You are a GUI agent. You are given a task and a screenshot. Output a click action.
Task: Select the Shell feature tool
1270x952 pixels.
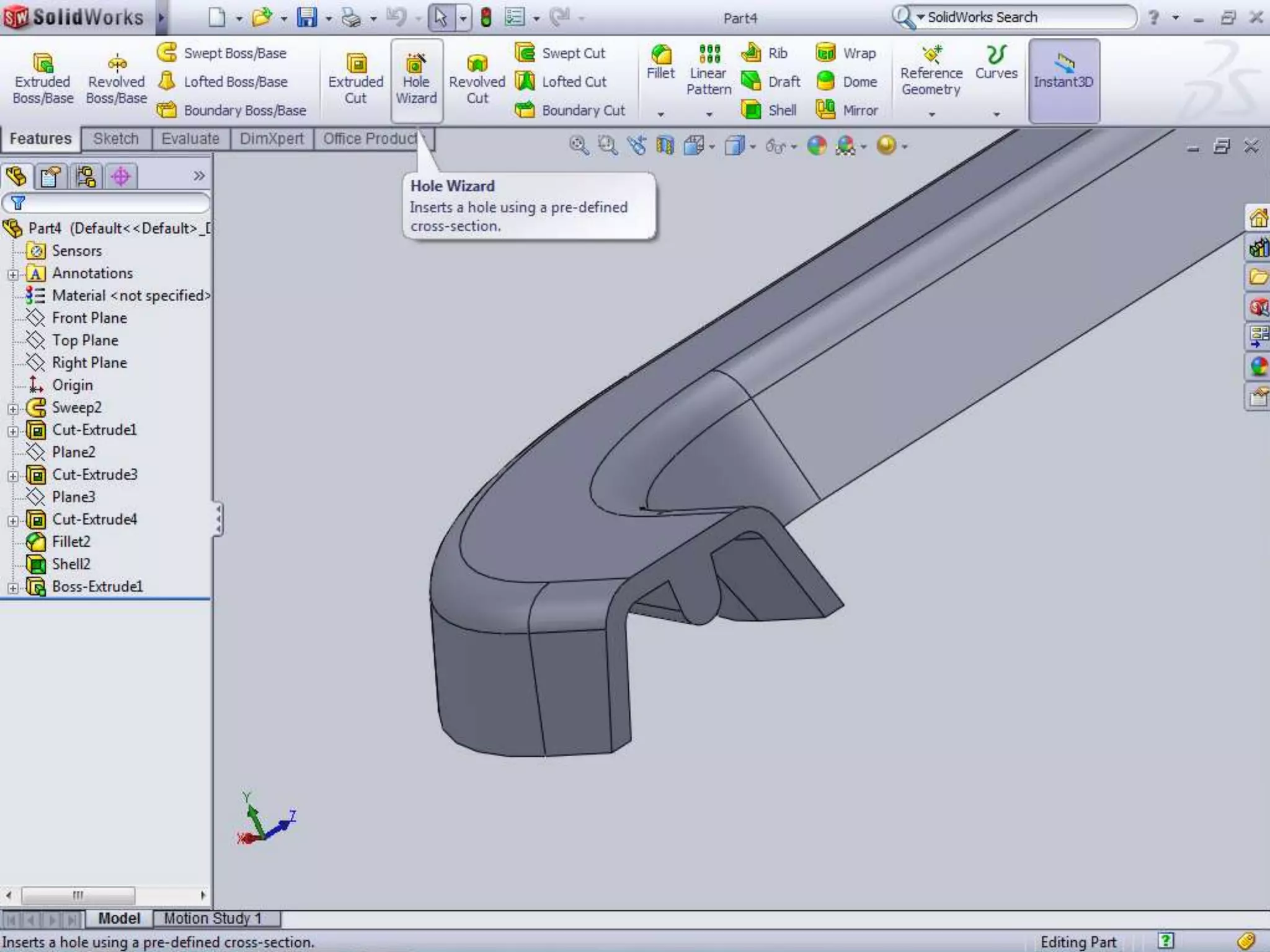click(x=769, y=110)
